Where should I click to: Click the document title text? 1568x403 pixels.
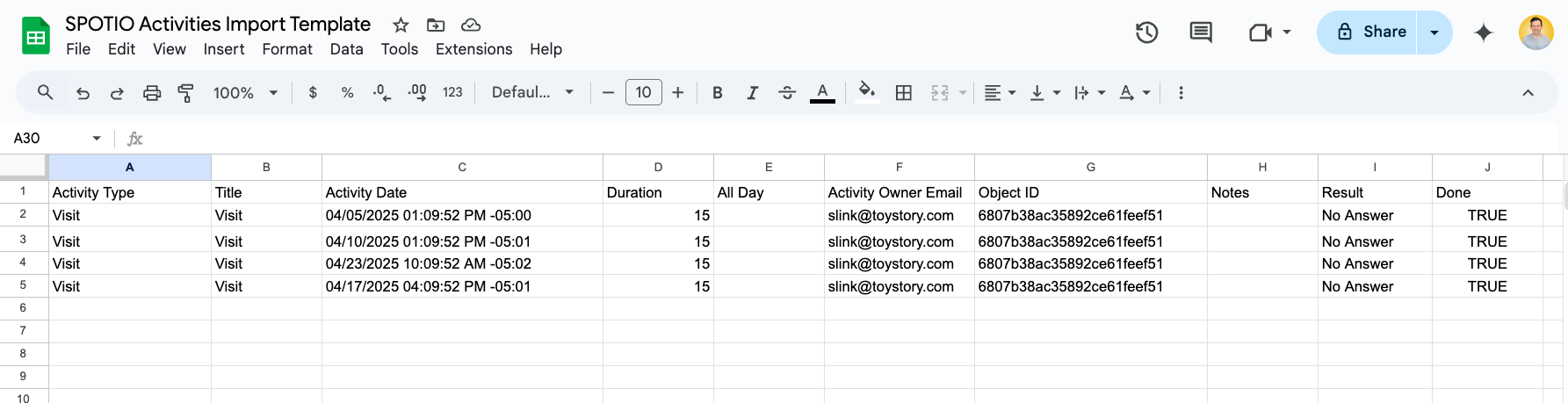point(218,25)
